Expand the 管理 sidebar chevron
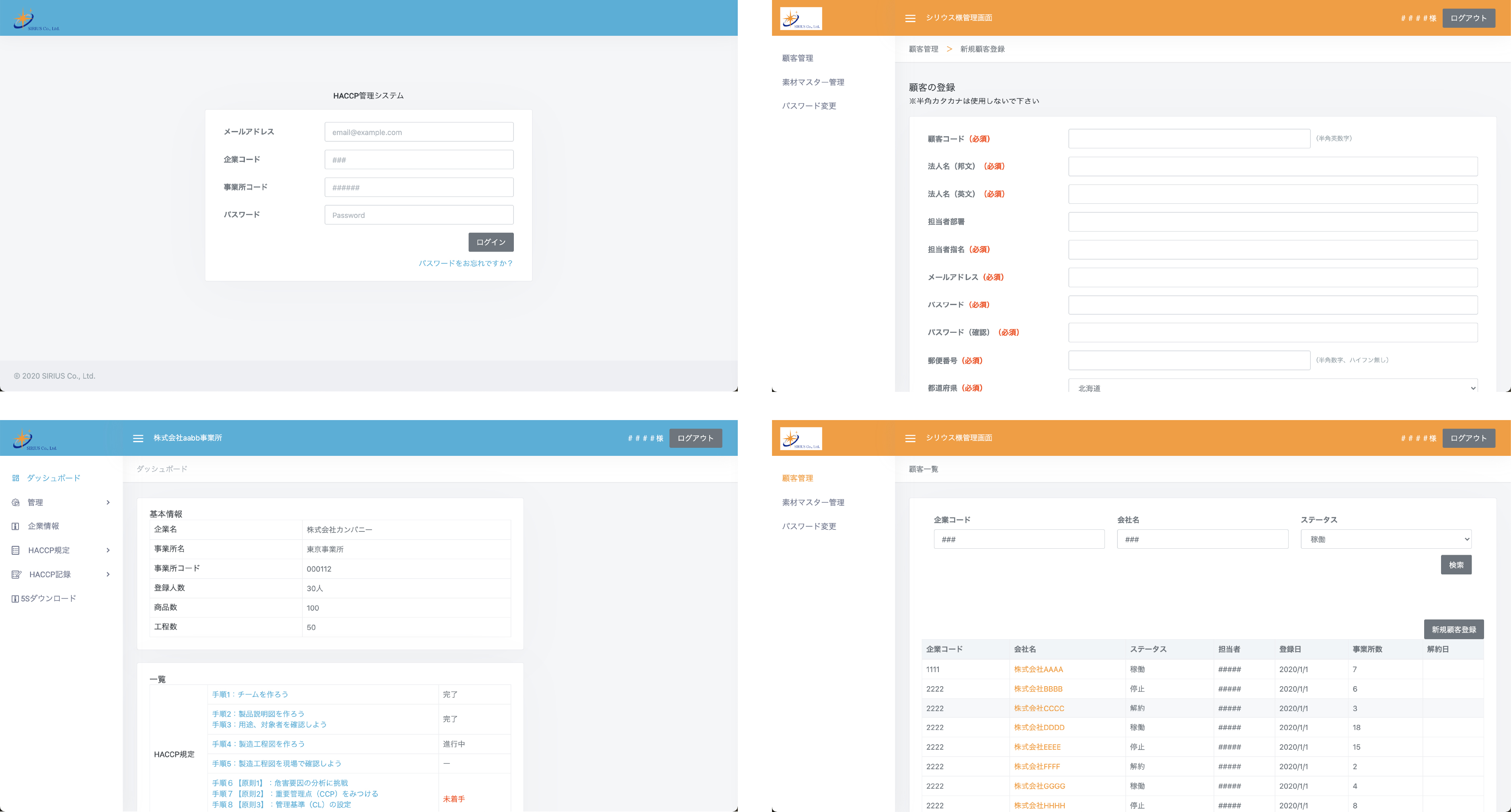This screenshot has height=812, width=1511. click(x=108, y=502)
